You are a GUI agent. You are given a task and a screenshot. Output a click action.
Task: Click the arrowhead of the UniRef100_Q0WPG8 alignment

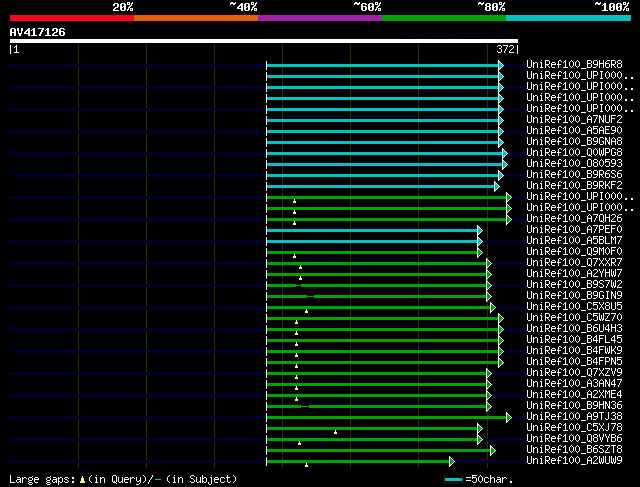pos(505,153)
